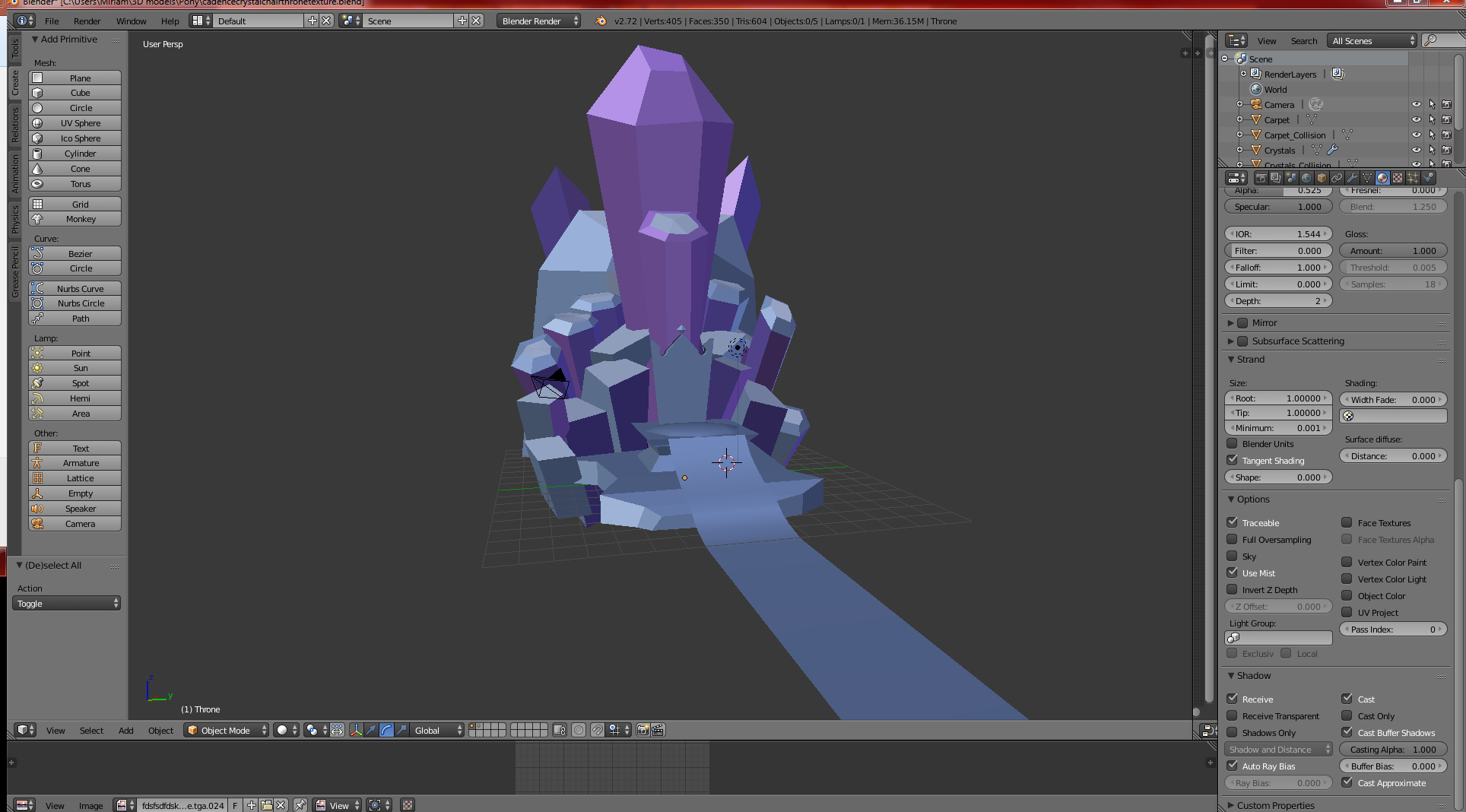Open image file via folder icon
The height and width of the screenshot is (812, 1466).
point(266,805)
